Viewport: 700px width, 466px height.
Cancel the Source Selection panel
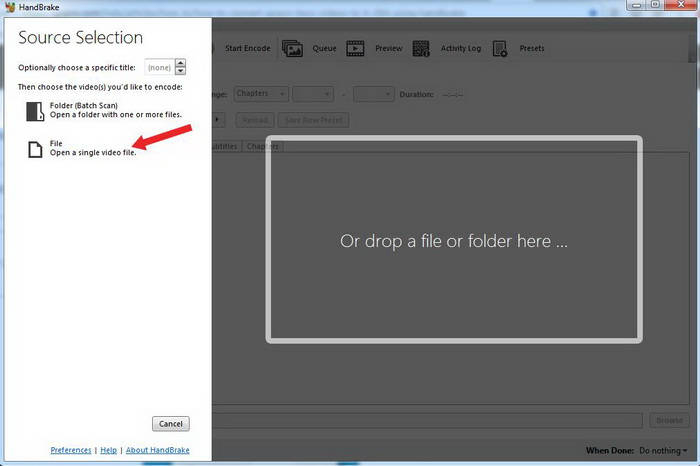point(171,424)
